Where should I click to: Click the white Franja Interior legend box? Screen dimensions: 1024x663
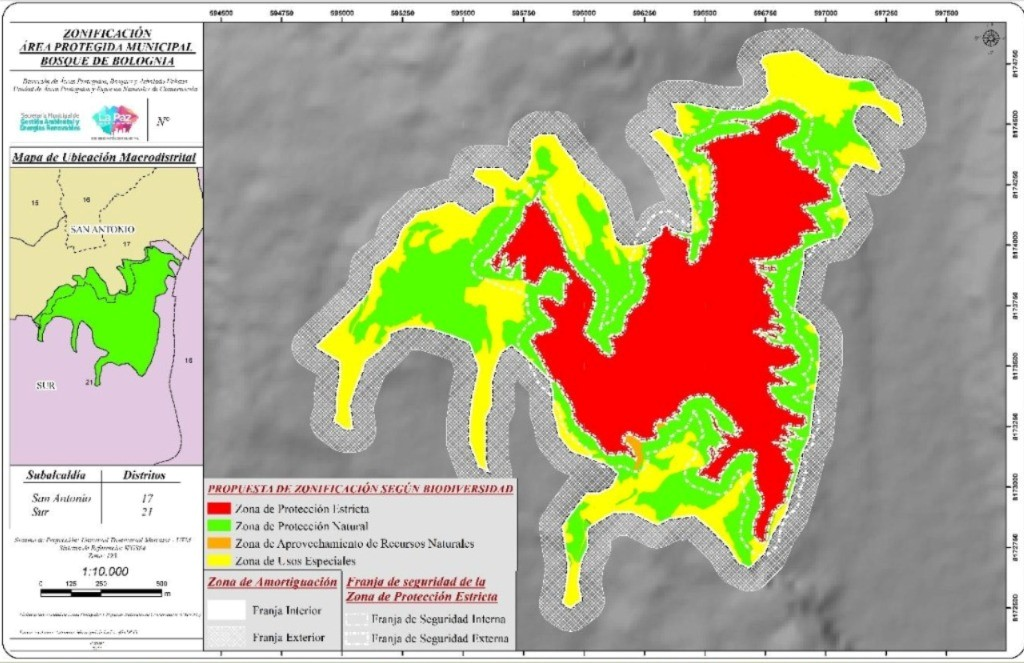pyautogui.click(x=227, y=610)
